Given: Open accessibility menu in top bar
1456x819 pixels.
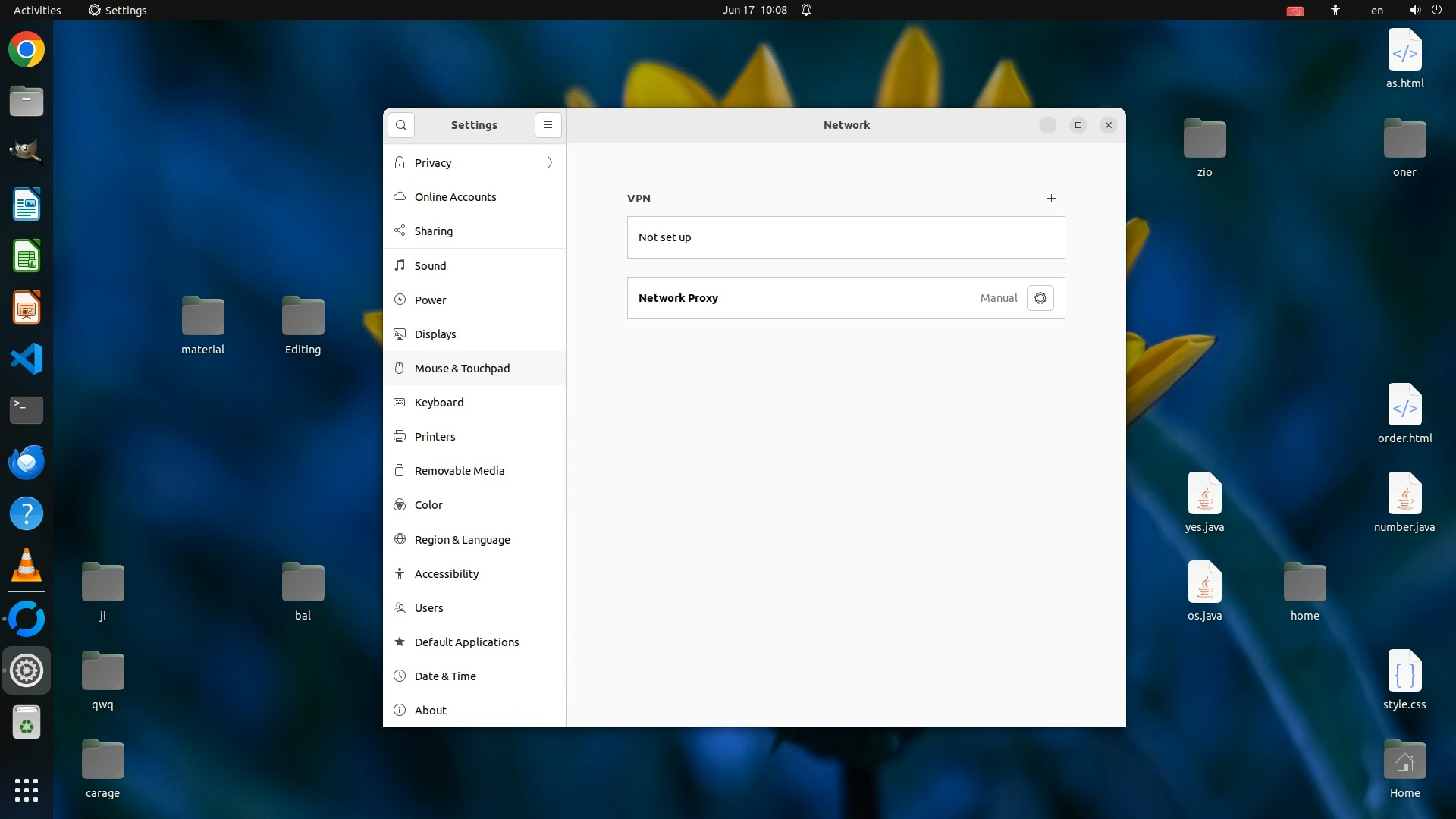Looking at the screenshot, I should (x=1335, y=11).
